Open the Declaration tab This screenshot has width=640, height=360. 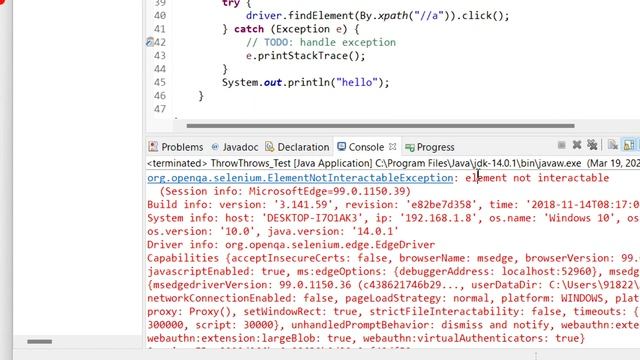297,147
